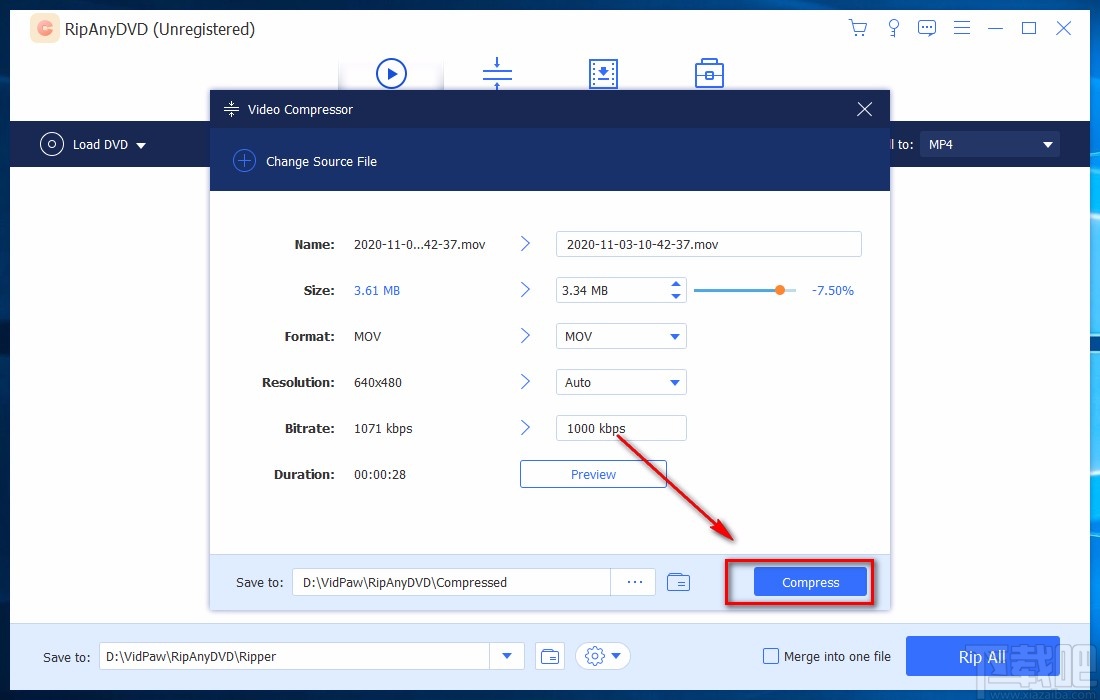Increase size with the up stepper arrow
The width and height of the screenshot is (1100, 700).
click(x=676, y=284)
